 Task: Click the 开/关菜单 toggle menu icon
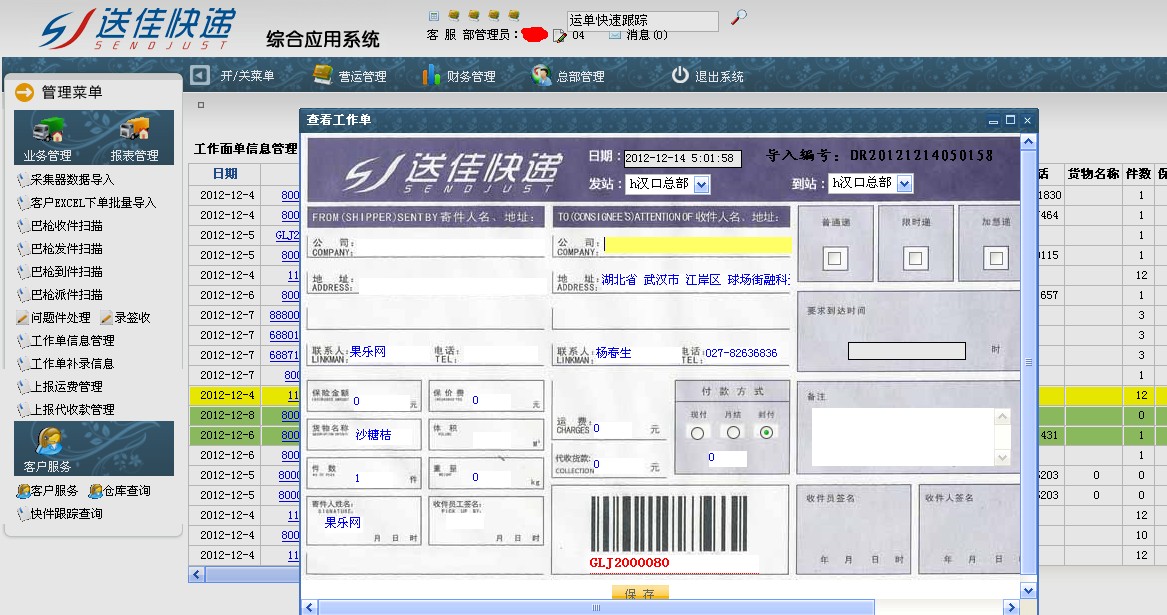coord(200,75)
